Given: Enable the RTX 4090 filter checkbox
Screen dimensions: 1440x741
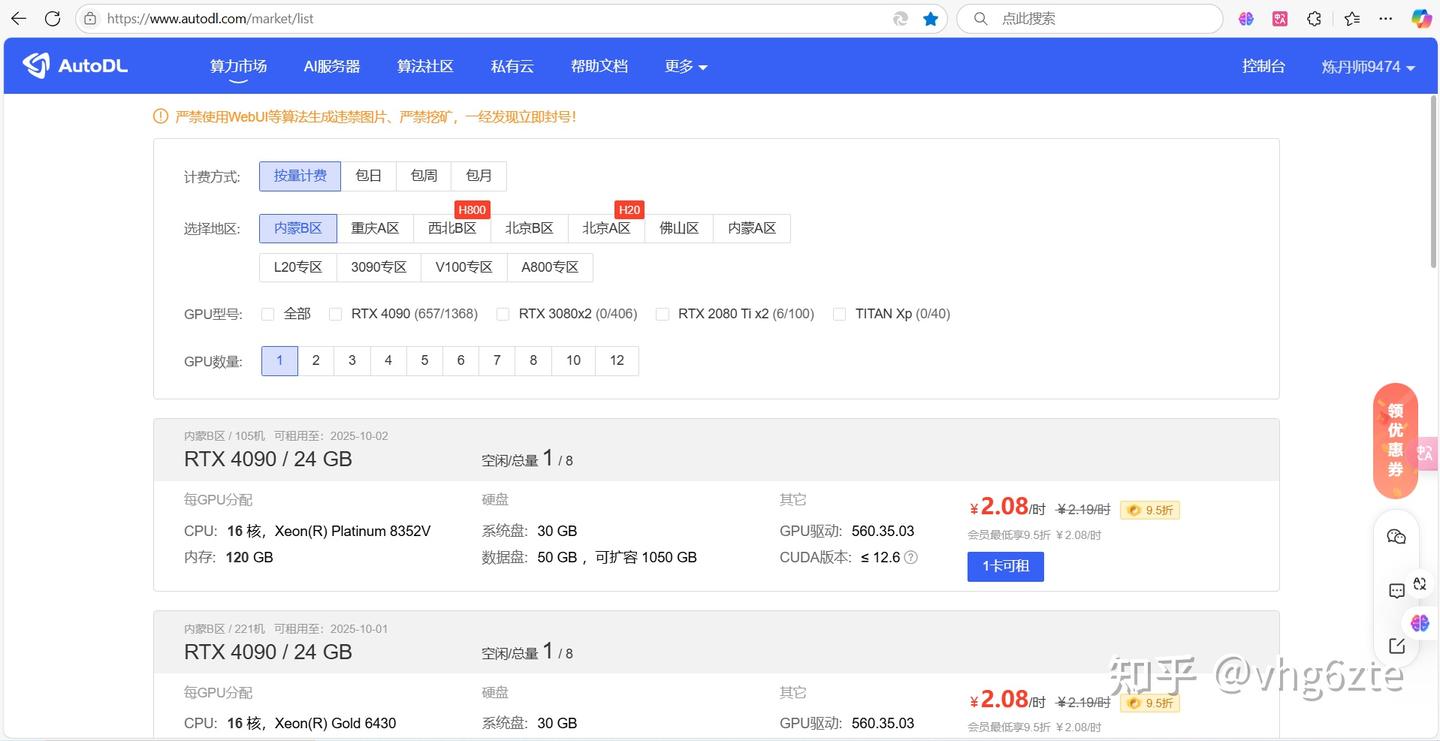Looking at the screenshot, I should 335,313.
